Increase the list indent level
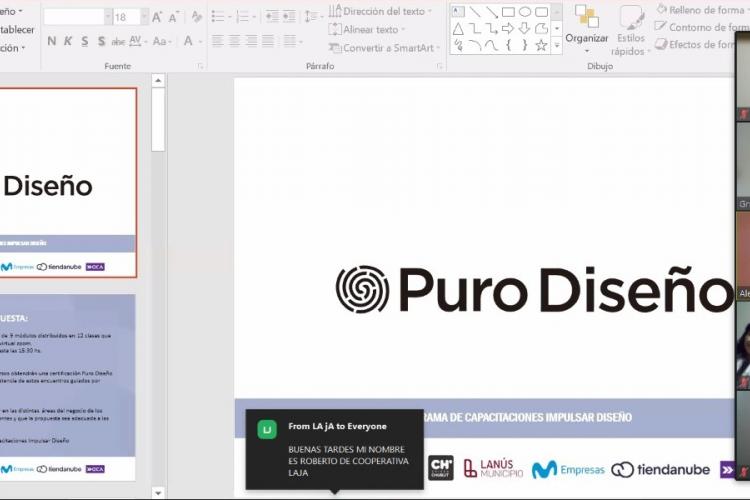This screenshot has height=500, width=750. [x=289, y=17]
